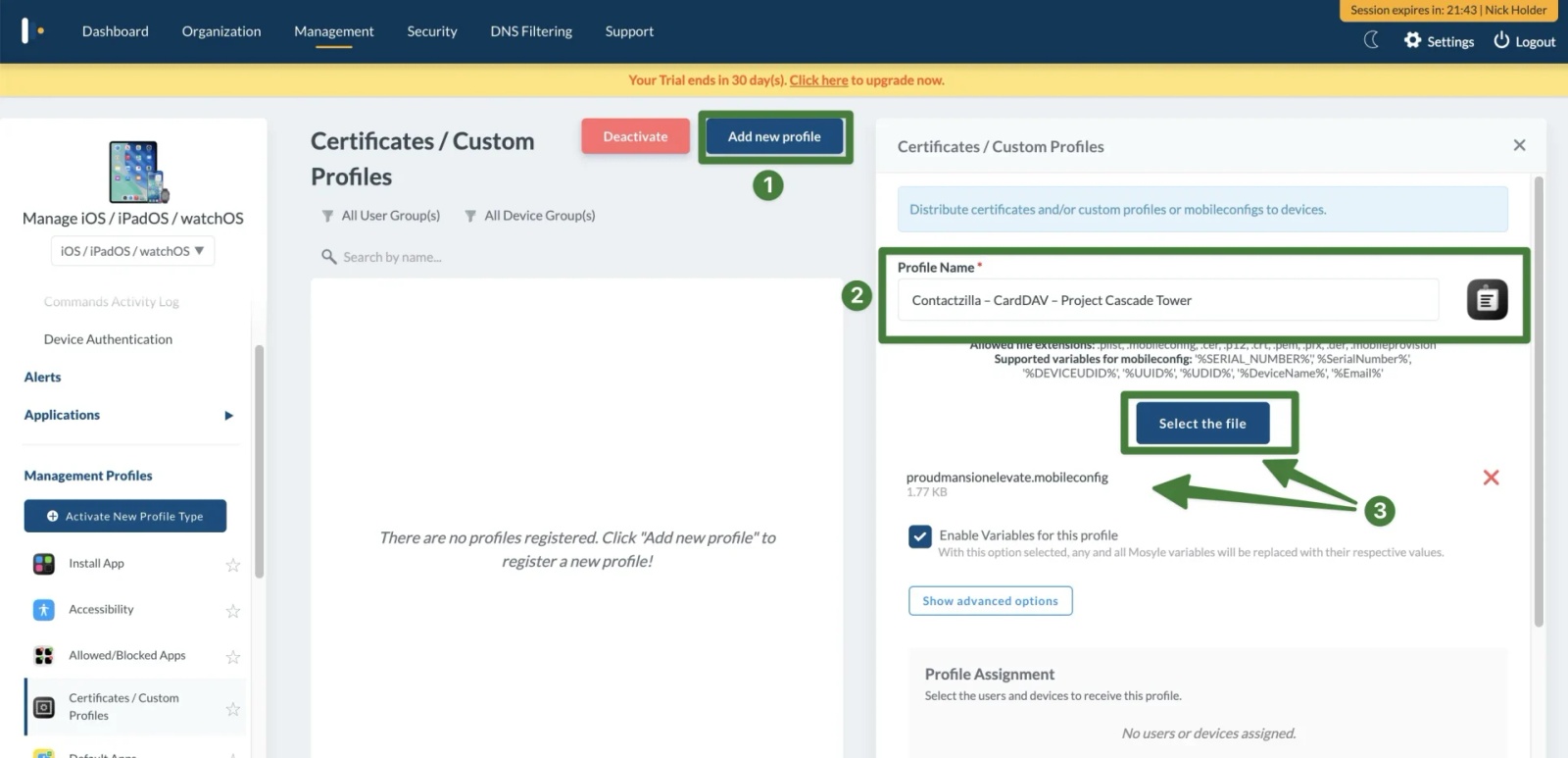
Task: Click the Deactivate button
Action: point(635,136)
